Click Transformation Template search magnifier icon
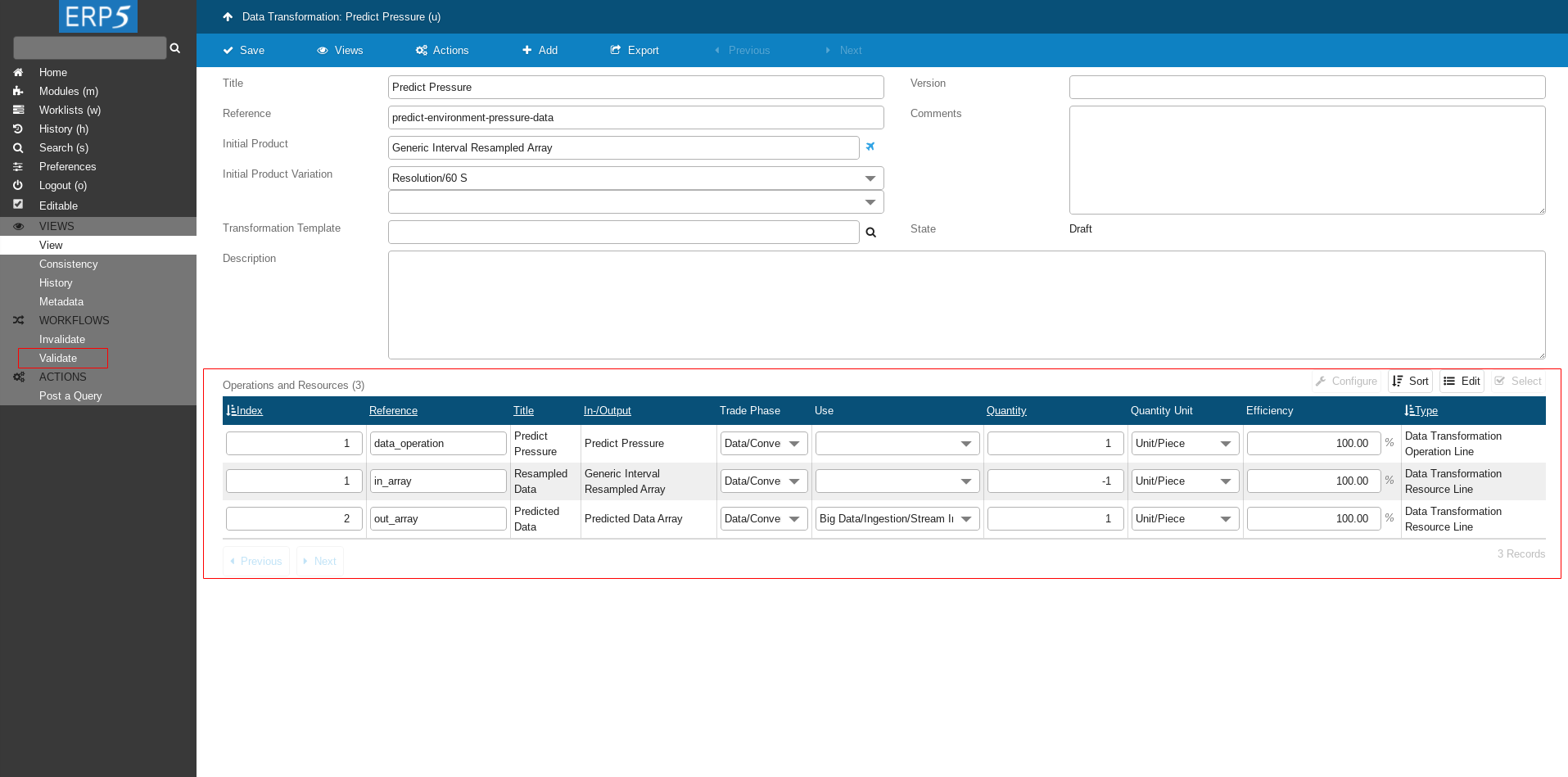This screenshot has width=1568, height=777. (x=871, y=233)
